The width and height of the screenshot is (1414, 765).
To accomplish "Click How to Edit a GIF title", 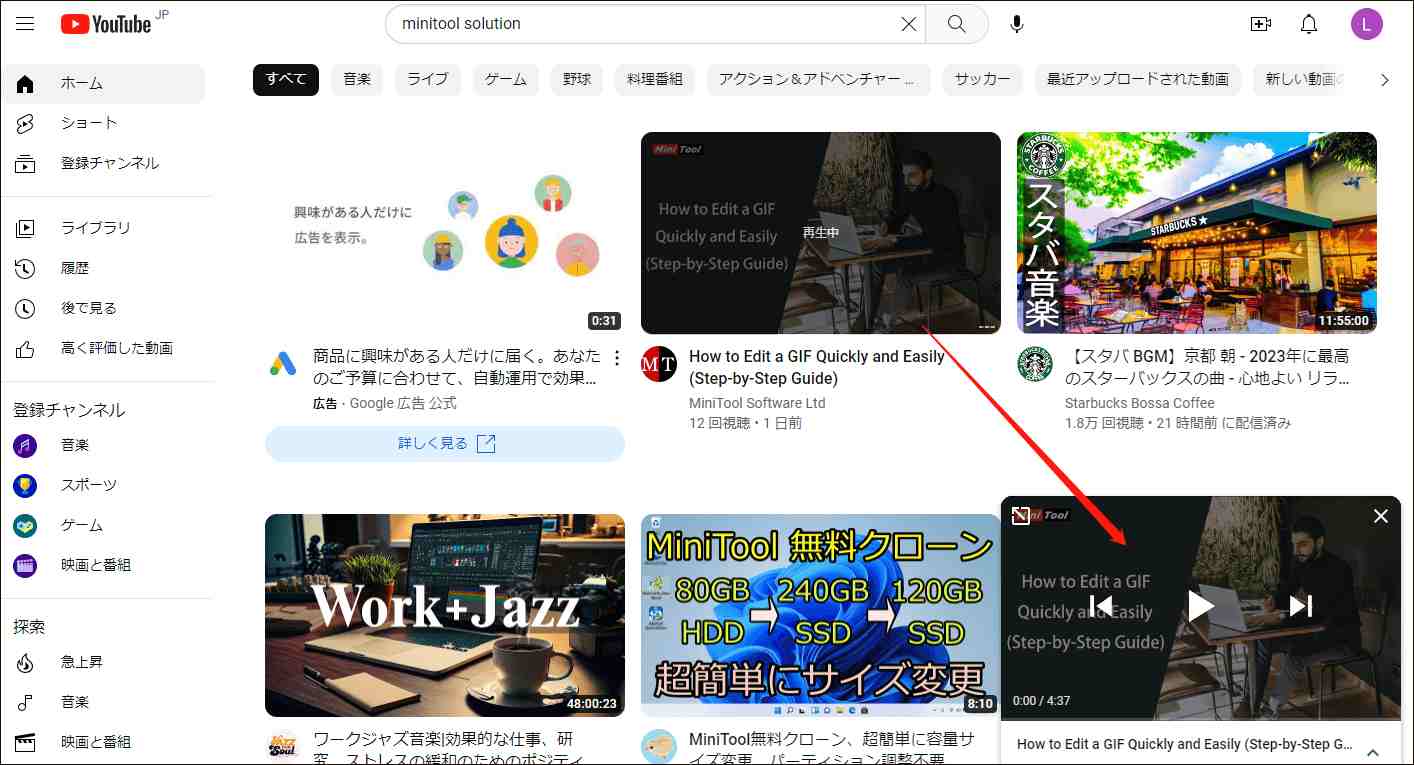I will coord(817,367).
